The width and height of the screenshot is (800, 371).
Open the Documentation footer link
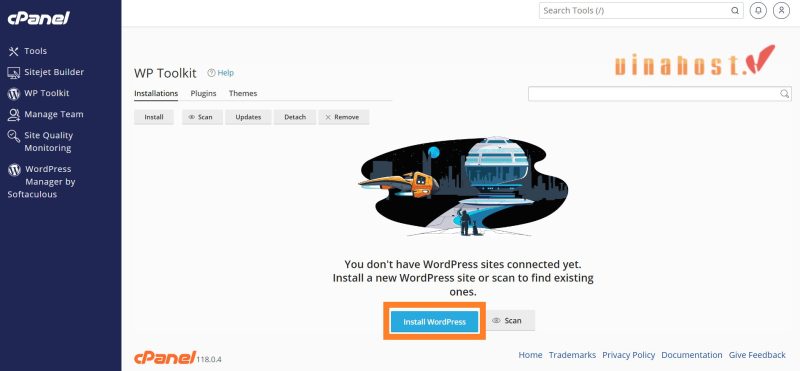(x=692, y=355)
